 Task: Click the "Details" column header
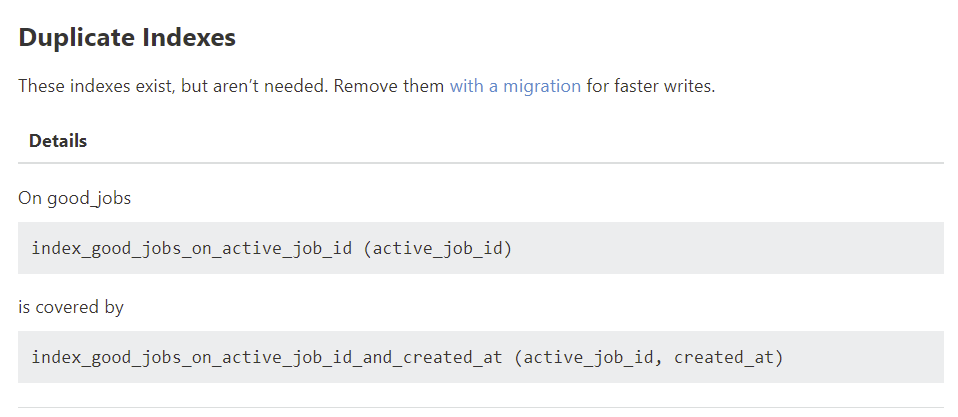click(58, 141)
